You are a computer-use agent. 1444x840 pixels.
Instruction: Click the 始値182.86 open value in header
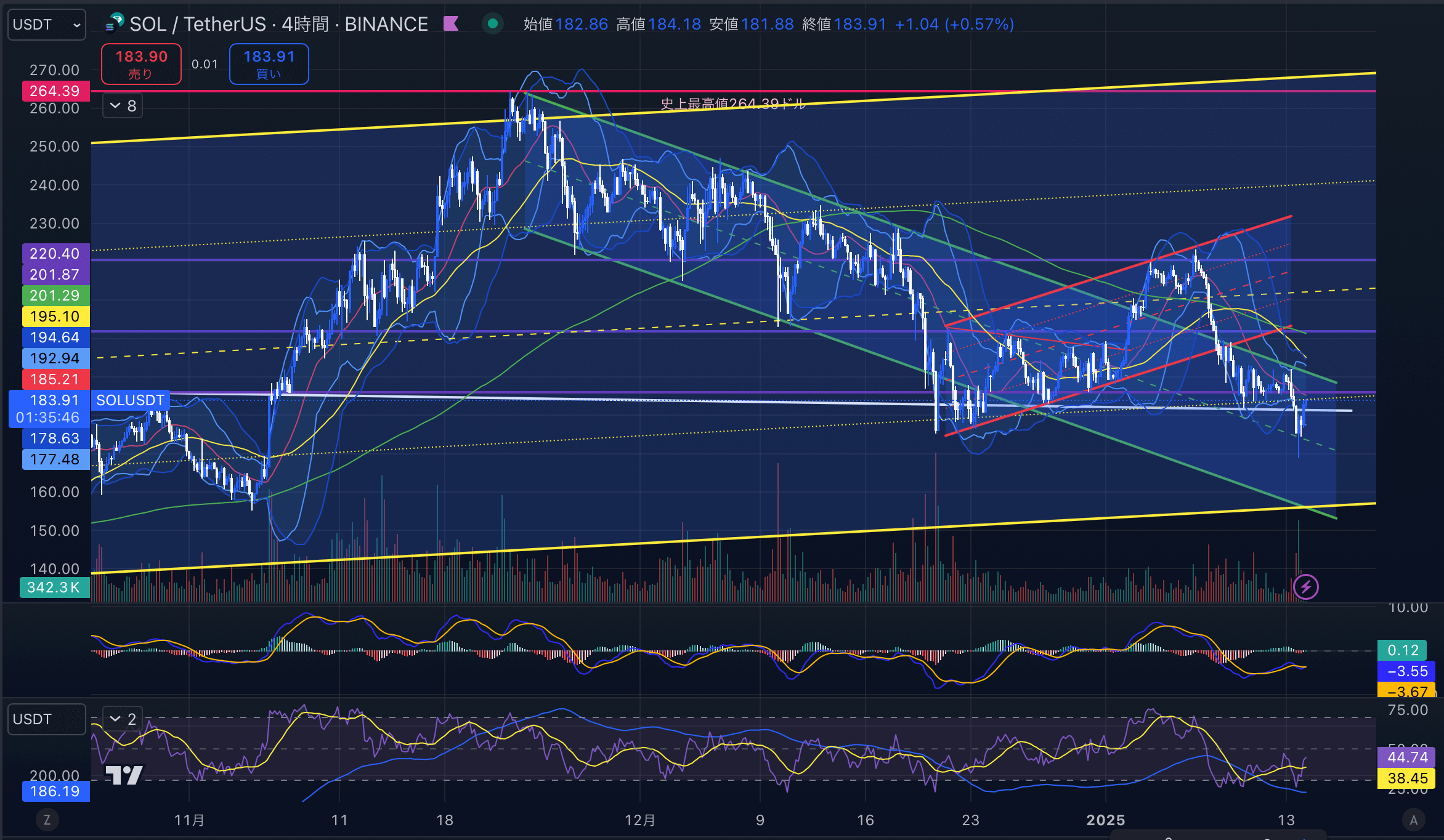[x=565, y=24]
